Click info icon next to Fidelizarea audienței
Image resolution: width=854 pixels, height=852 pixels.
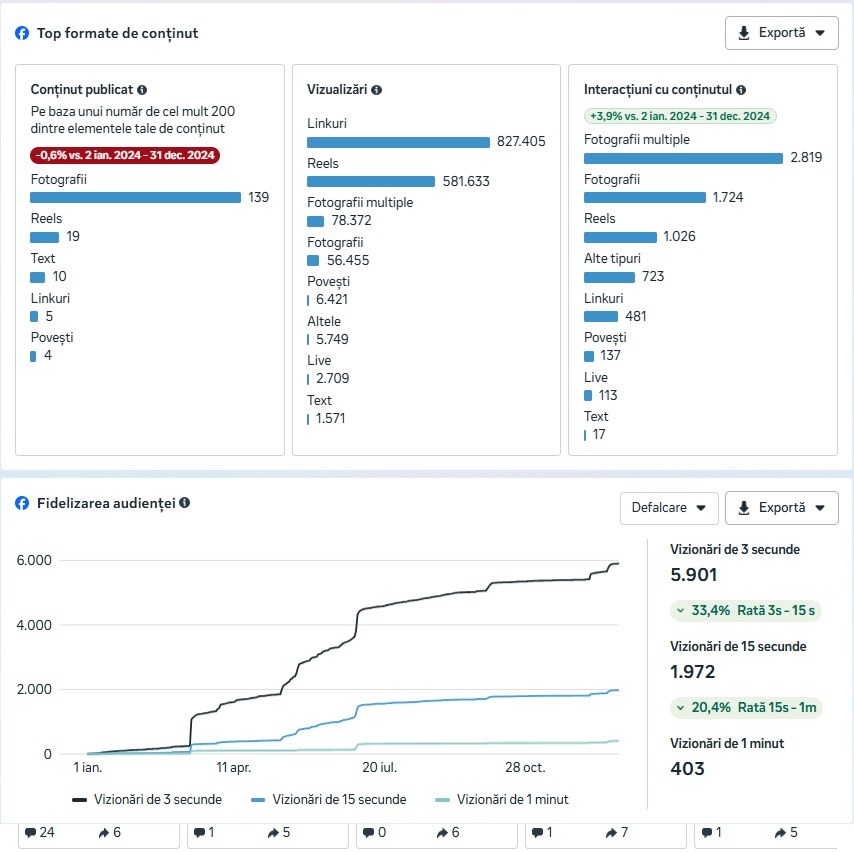(x=185, y=503)
